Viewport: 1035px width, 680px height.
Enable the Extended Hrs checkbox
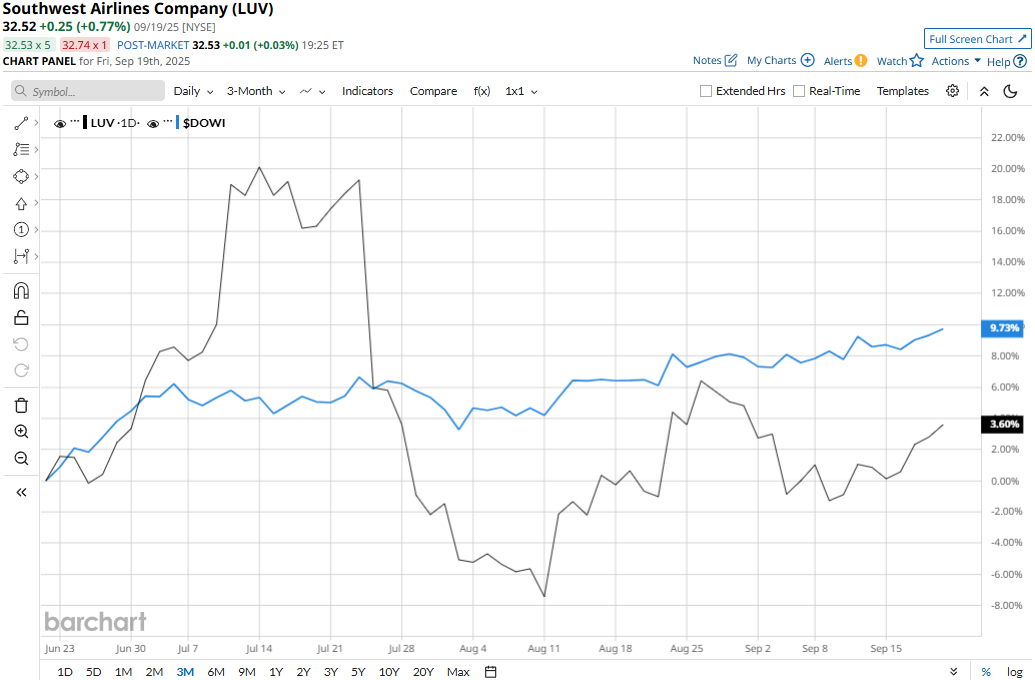click(x=706, y=91)
